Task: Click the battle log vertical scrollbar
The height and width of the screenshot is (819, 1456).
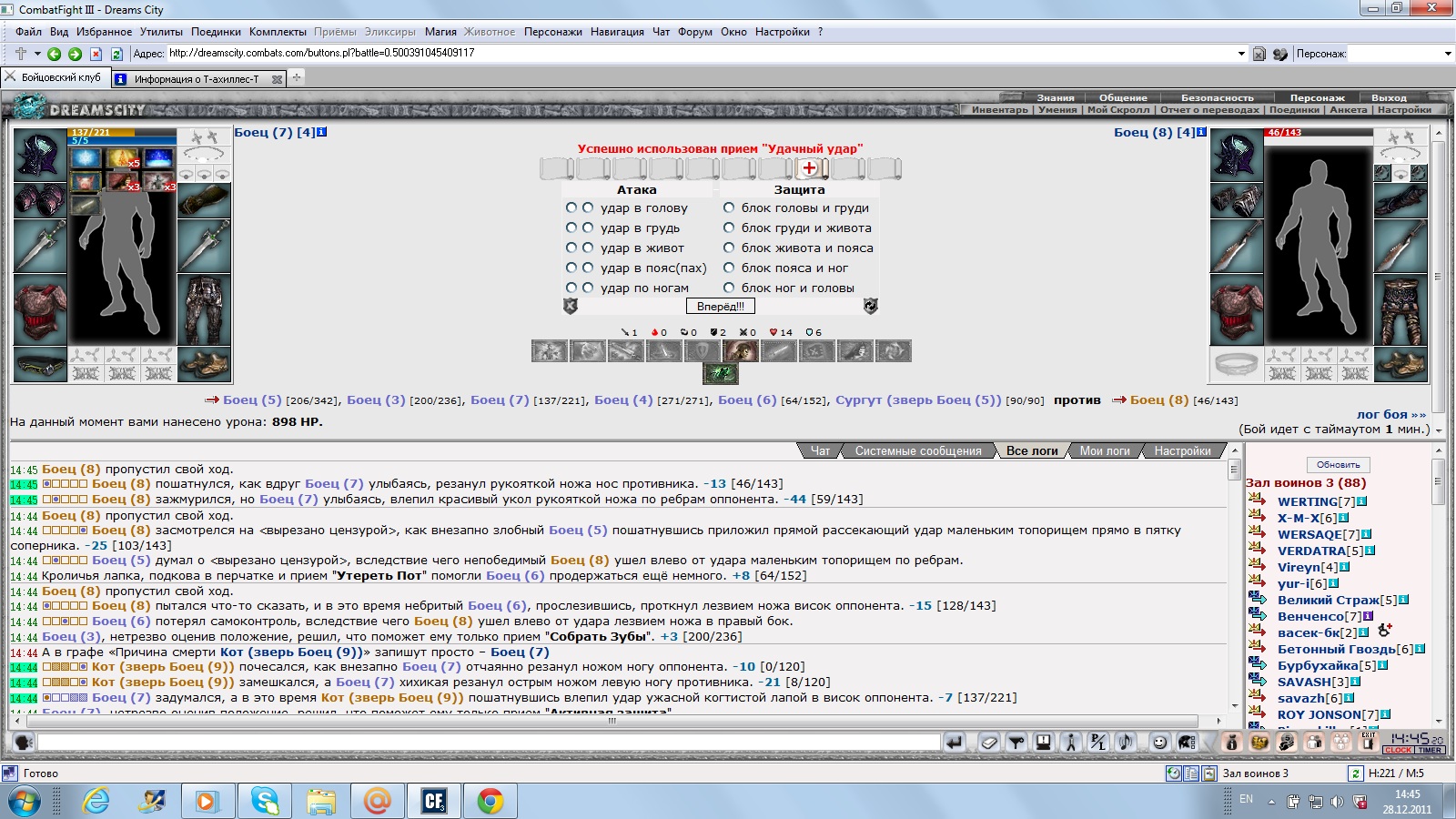Action: (1234, 578)
